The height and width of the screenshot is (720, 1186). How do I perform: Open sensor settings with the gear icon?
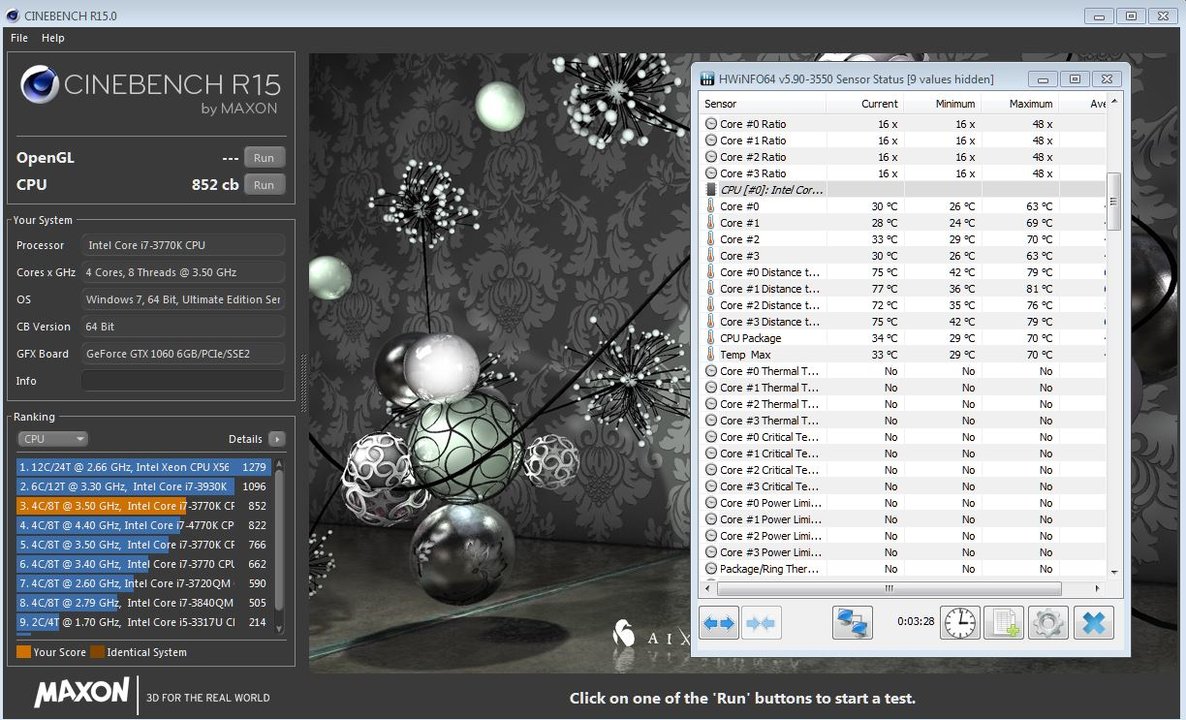[1048, 623]
